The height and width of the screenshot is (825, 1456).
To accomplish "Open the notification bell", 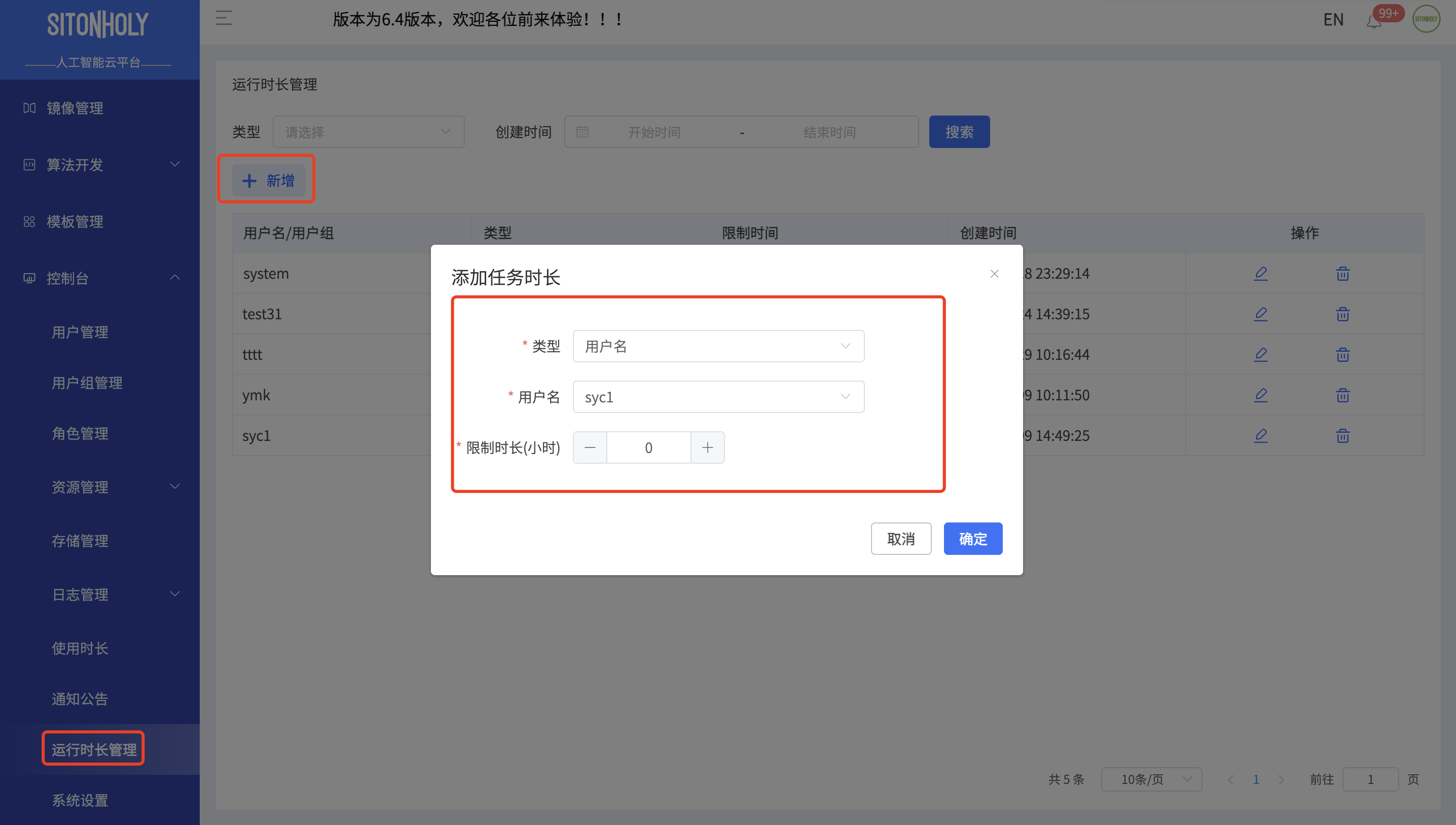I will [x=1374, y=21].
